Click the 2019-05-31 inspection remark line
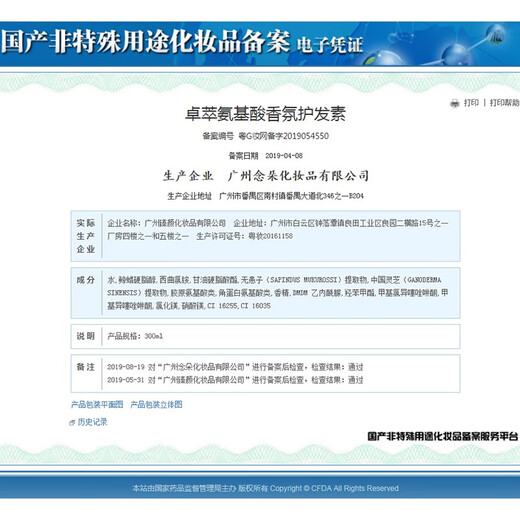This screenshot has width=520, height=520. tap(235, 380)
